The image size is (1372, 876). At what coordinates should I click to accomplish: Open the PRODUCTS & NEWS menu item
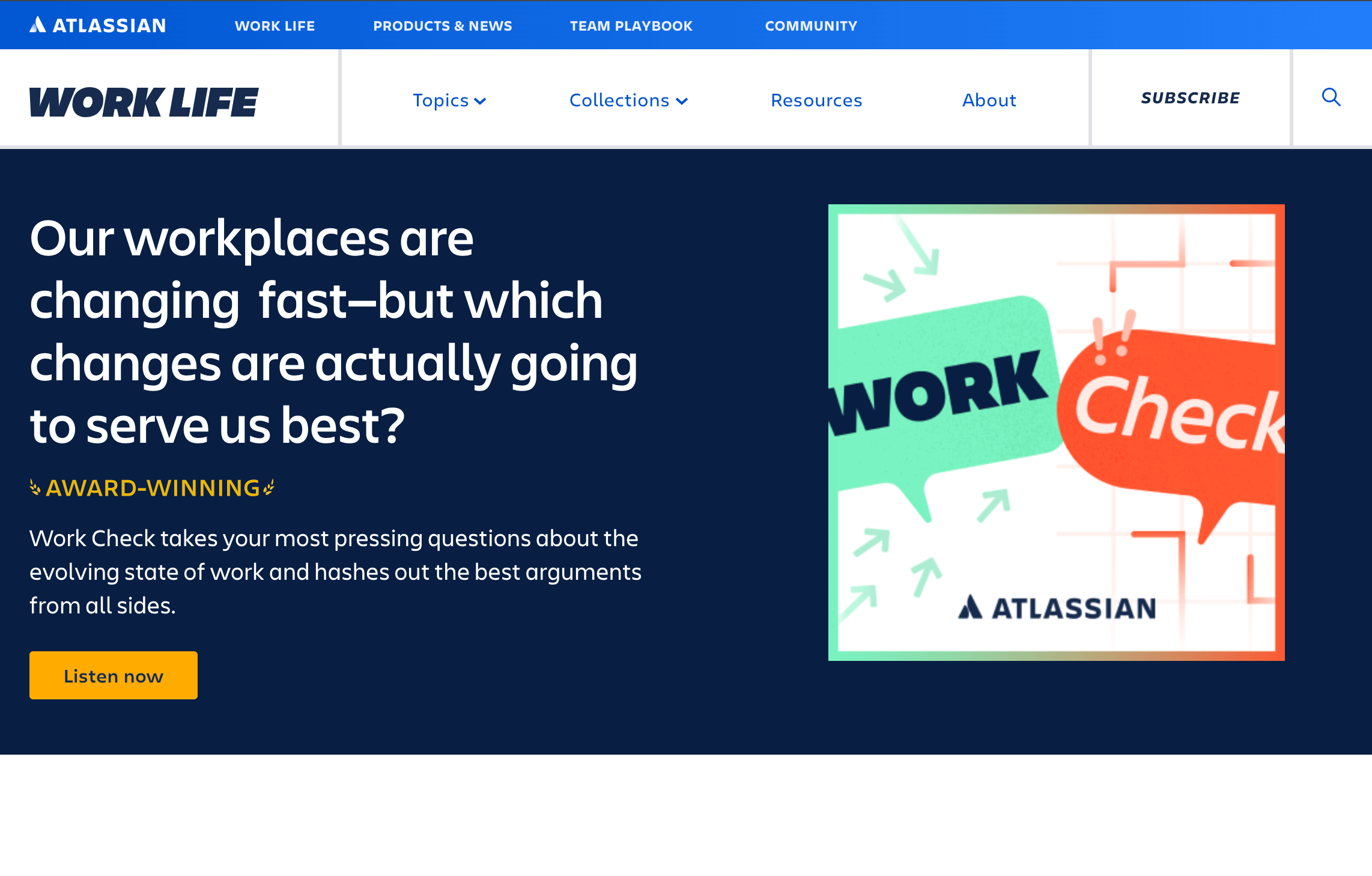point(443,25)
